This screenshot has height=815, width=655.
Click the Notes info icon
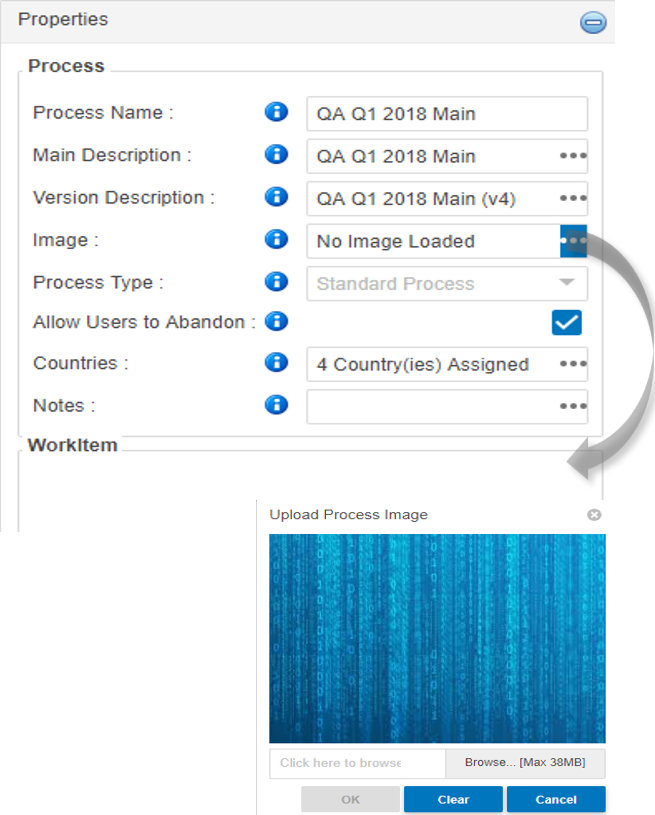point(276,404)
